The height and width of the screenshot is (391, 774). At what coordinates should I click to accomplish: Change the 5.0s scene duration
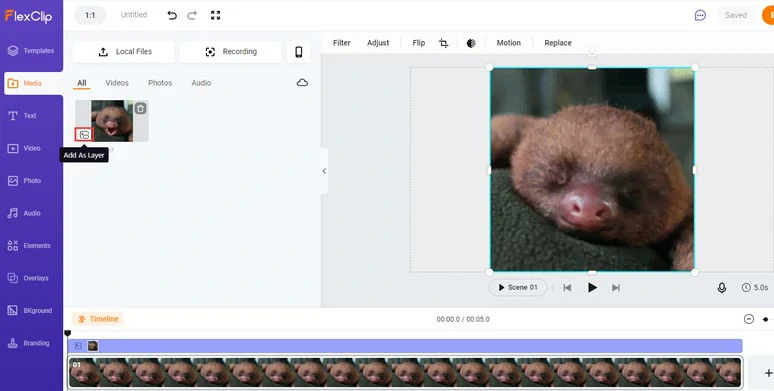(x=755, y=287)
